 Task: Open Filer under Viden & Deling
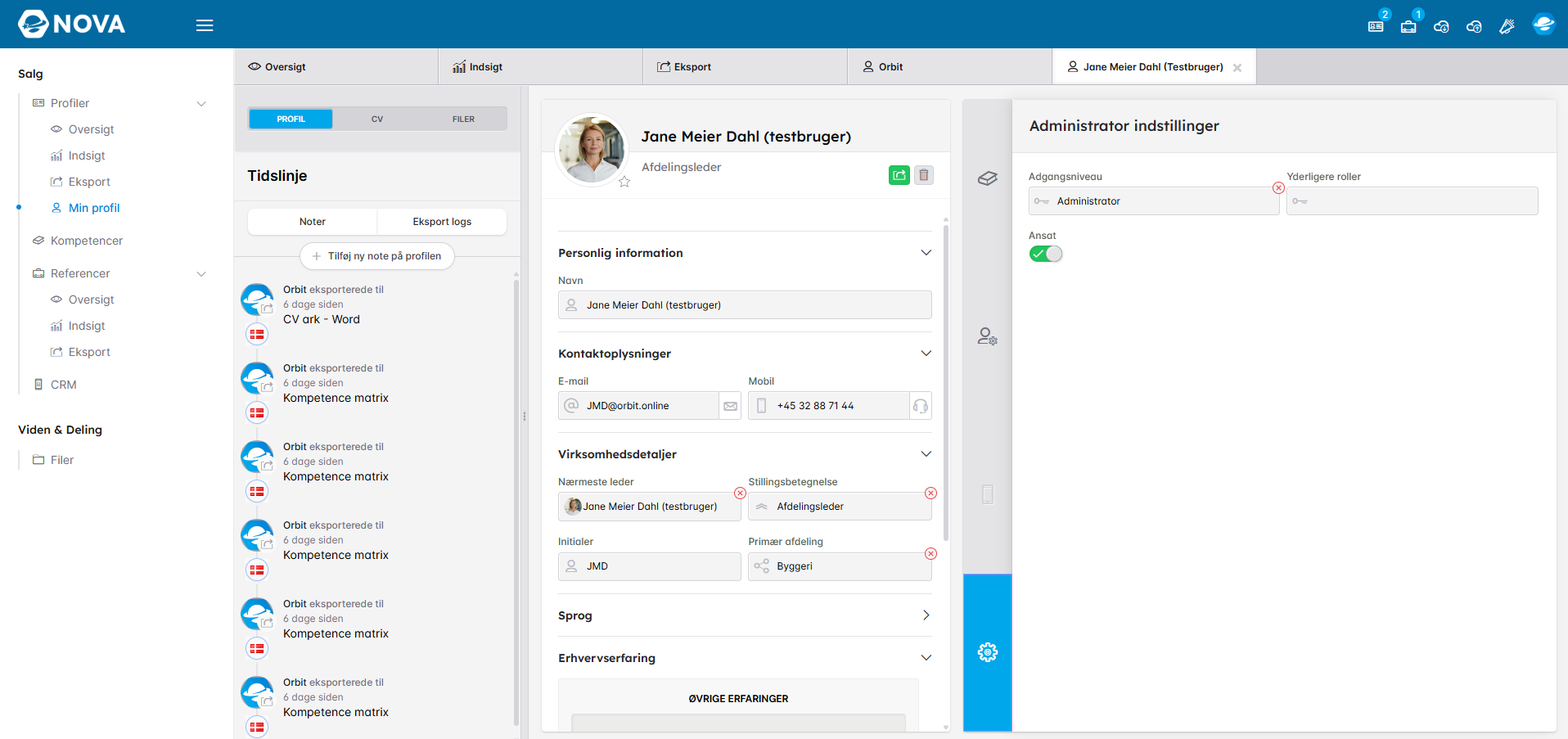(62, 460)
